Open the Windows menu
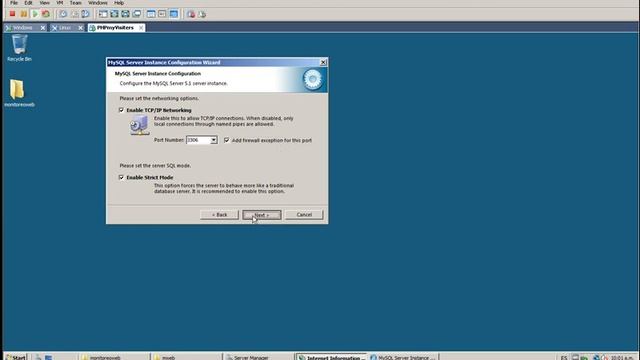 pyautogui.click(x=98, y=3)
